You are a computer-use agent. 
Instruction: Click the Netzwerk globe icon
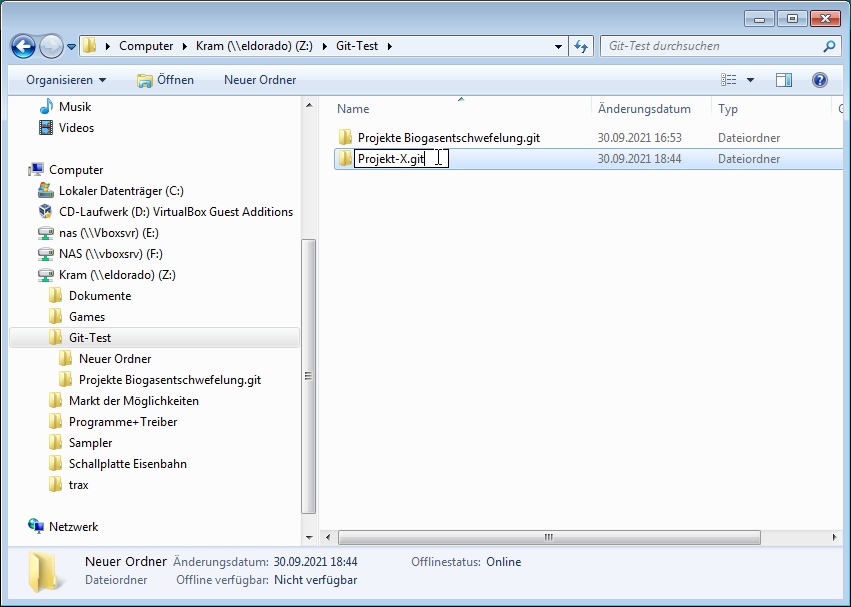(x=36, y=526)
